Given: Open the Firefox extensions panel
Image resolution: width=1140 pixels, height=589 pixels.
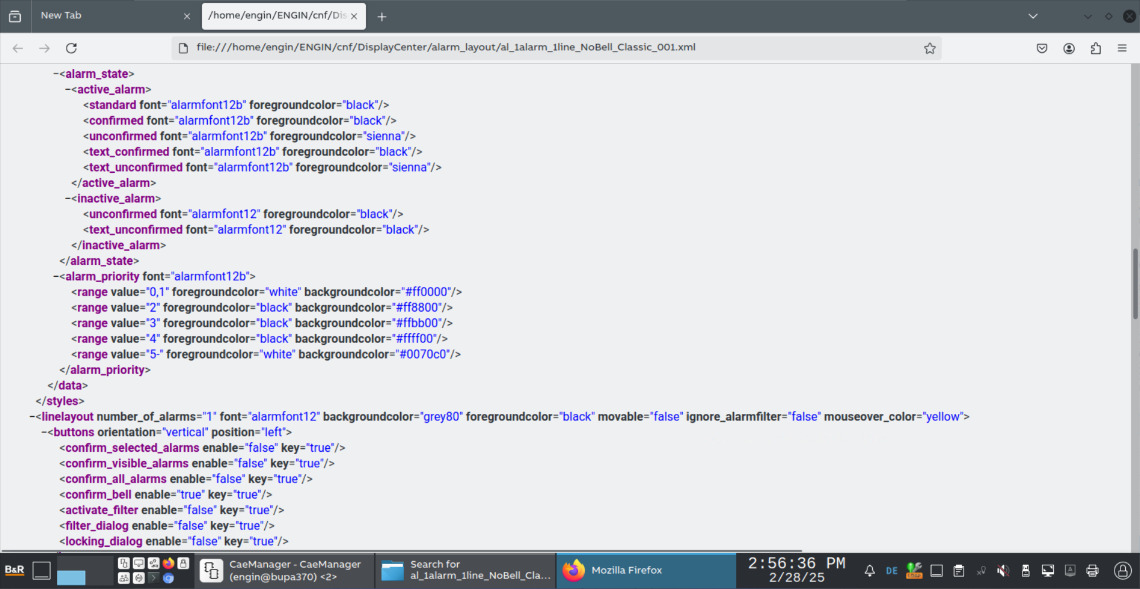Looking at the screenshot, I should 1096,48.
